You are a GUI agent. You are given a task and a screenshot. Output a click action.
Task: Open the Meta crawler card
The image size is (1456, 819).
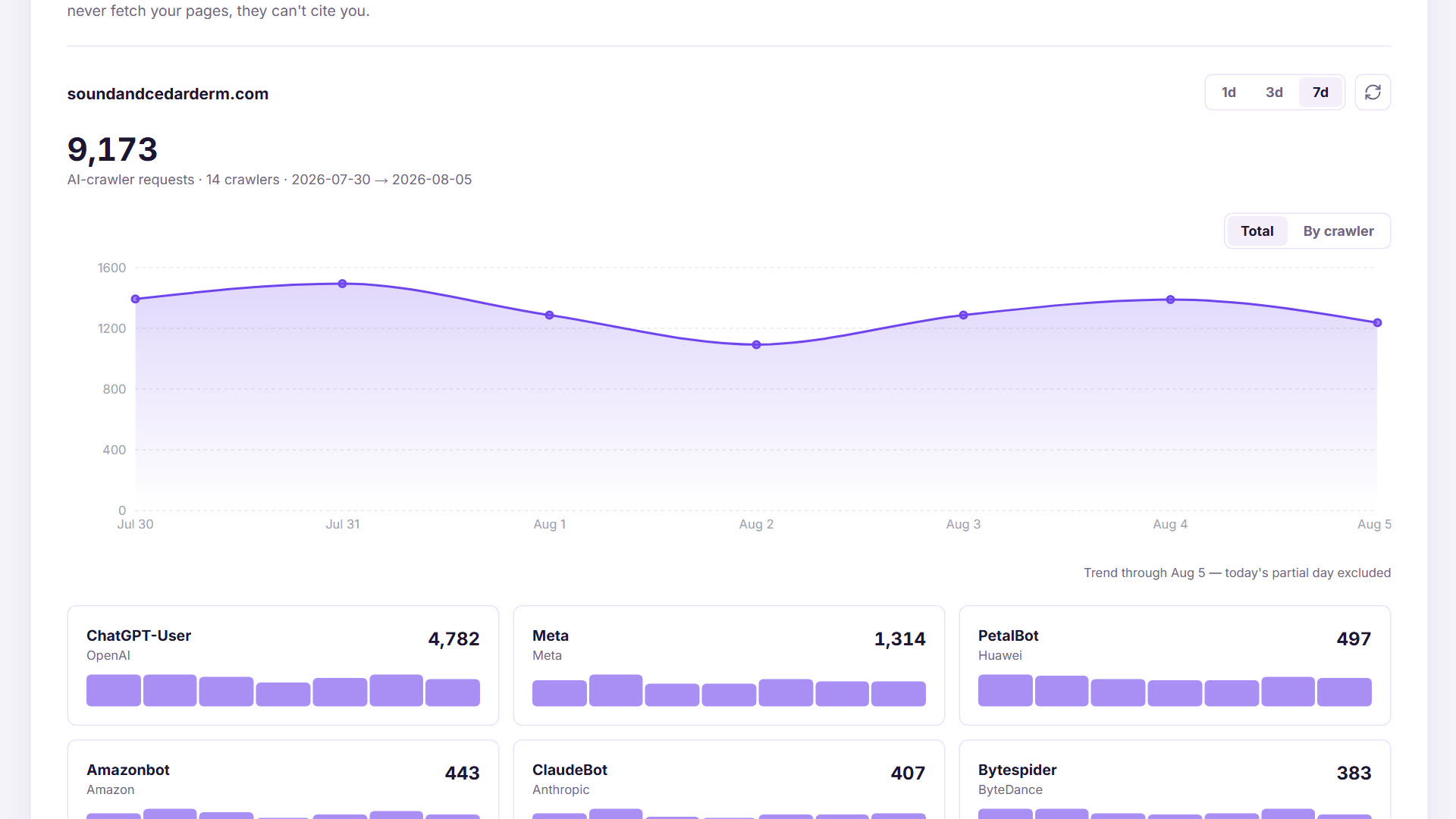pos(729,665)
